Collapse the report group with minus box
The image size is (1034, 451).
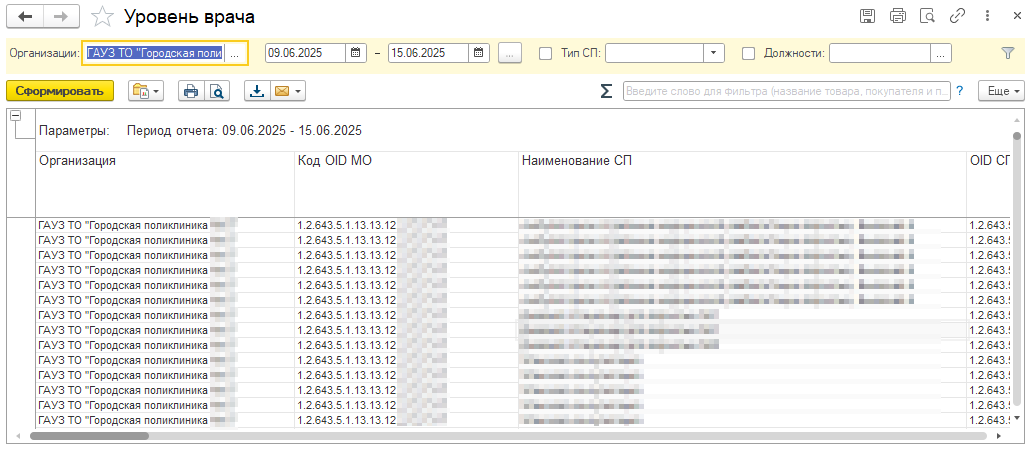pos(15,116)
